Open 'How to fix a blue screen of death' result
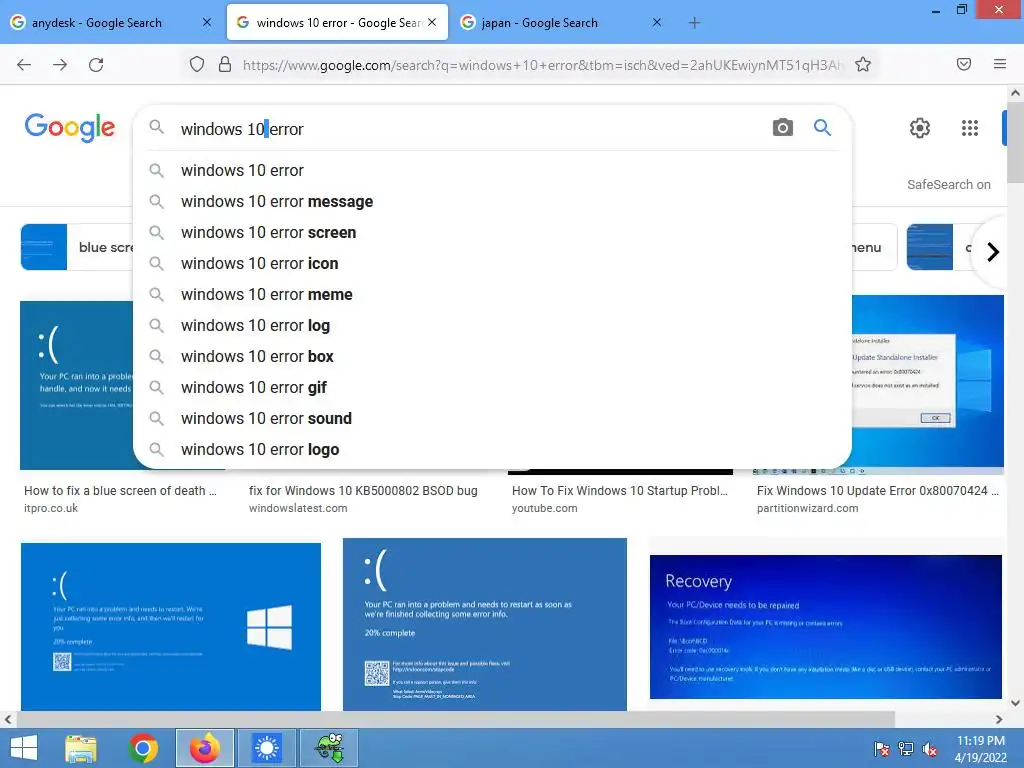1024x768 pixels. tap(120, 490)
